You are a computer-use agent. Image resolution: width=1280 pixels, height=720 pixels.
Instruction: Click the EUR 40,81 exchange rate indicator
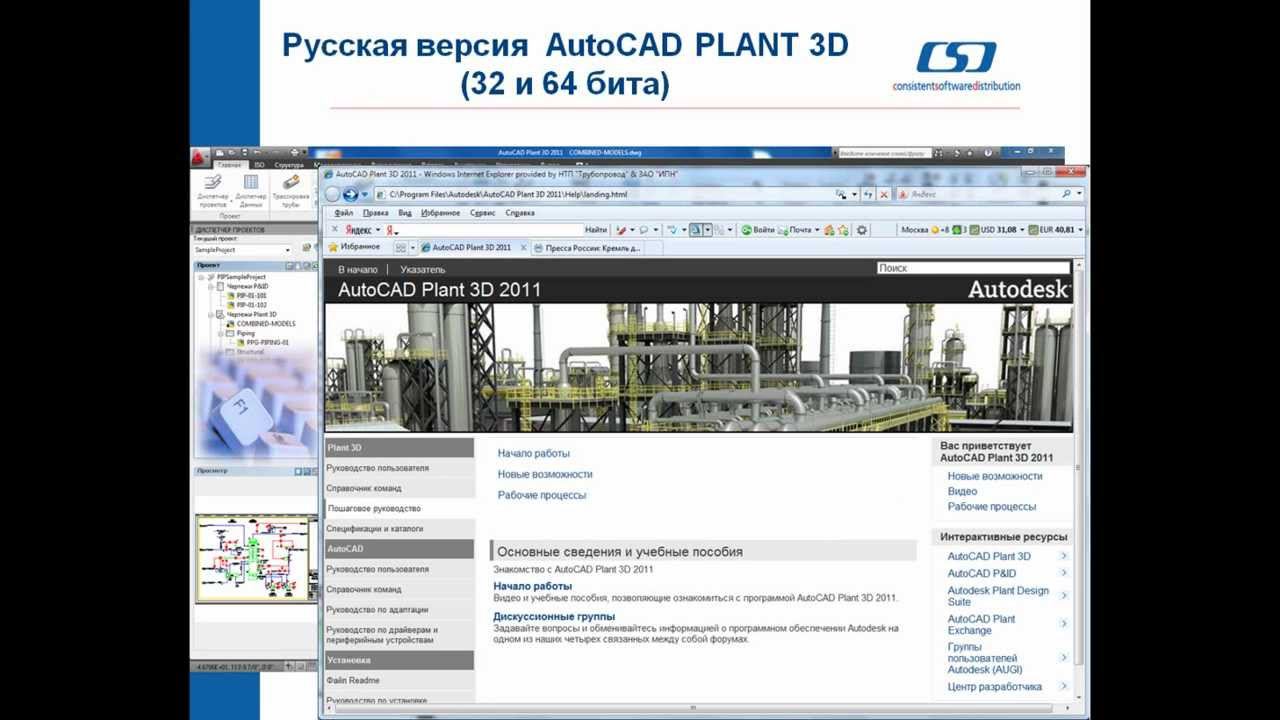point(1051,230)
